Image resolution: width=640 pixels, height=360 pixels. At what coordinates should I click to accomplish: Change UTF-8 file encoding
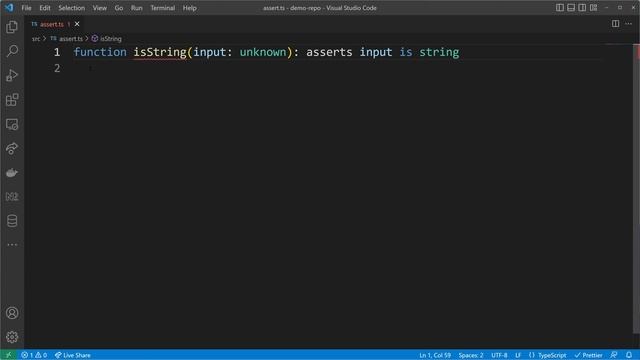point(499,355)
